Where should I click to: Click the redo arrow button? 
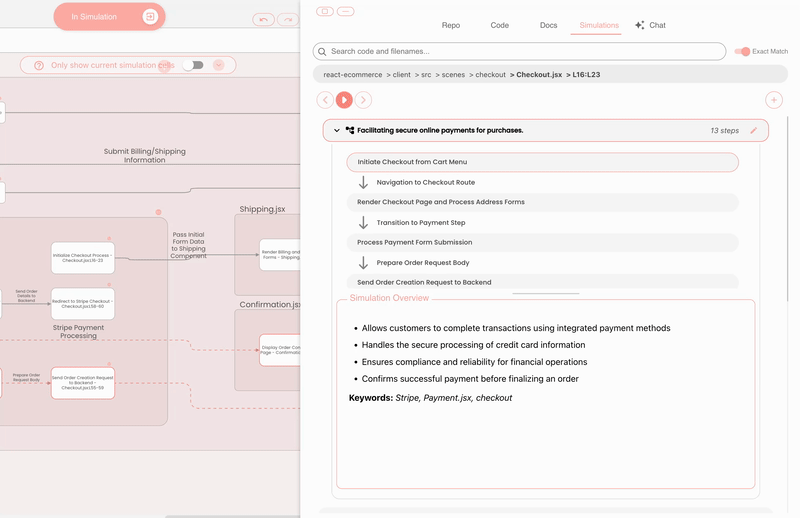(287, 19)
